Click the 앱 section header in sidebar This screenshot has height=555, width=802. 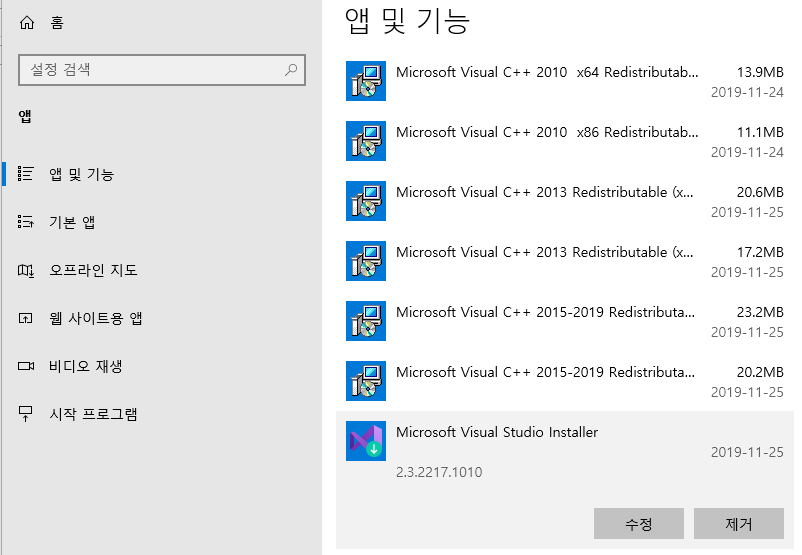tap(25, 116)
